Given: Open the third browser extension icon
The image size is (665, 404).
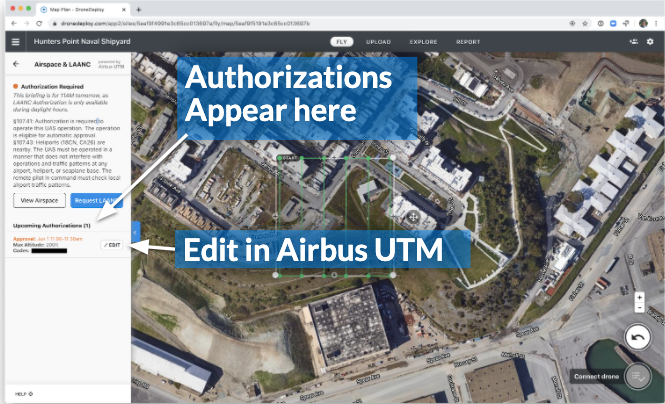Looking at the screenshot, I should coord(626,23).
